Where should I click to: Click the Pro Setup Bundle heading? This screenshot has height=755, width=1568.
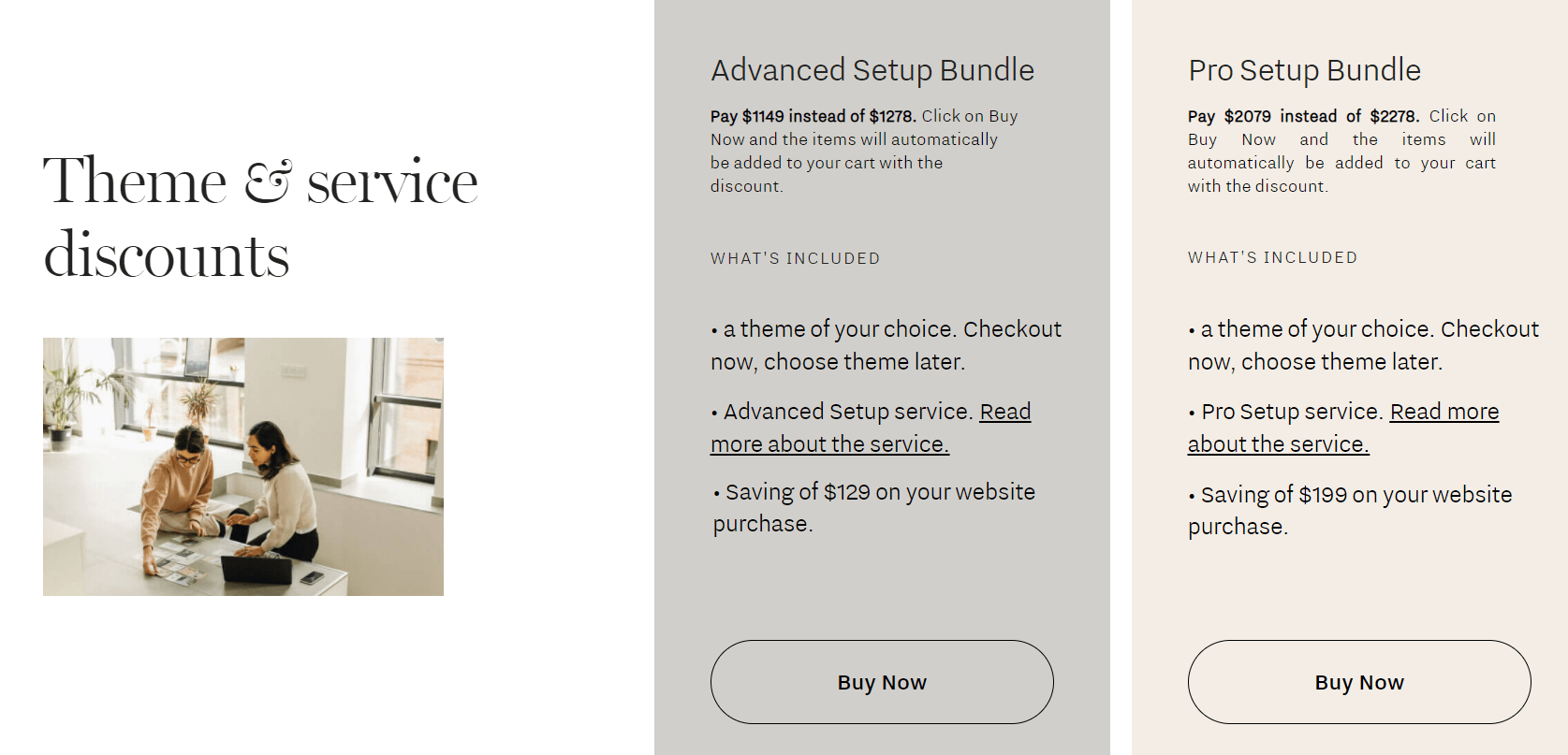pos(1304,70)
